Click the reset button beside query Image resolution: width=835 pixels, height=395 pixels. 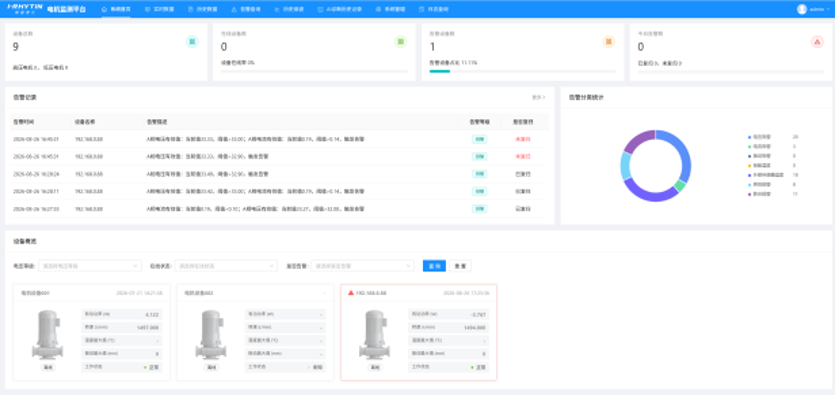[460, 266]
